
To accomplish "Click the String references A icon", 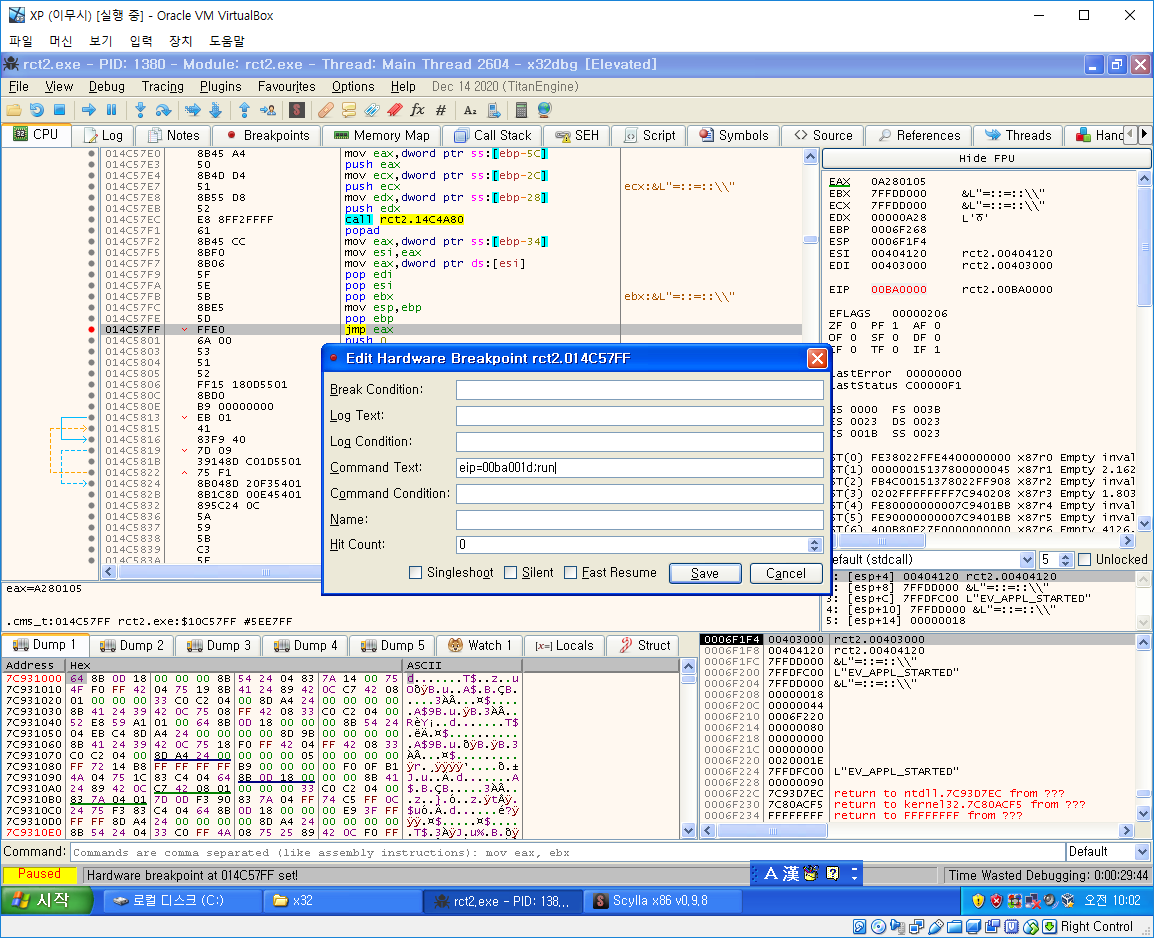I will tap(470, 110).
